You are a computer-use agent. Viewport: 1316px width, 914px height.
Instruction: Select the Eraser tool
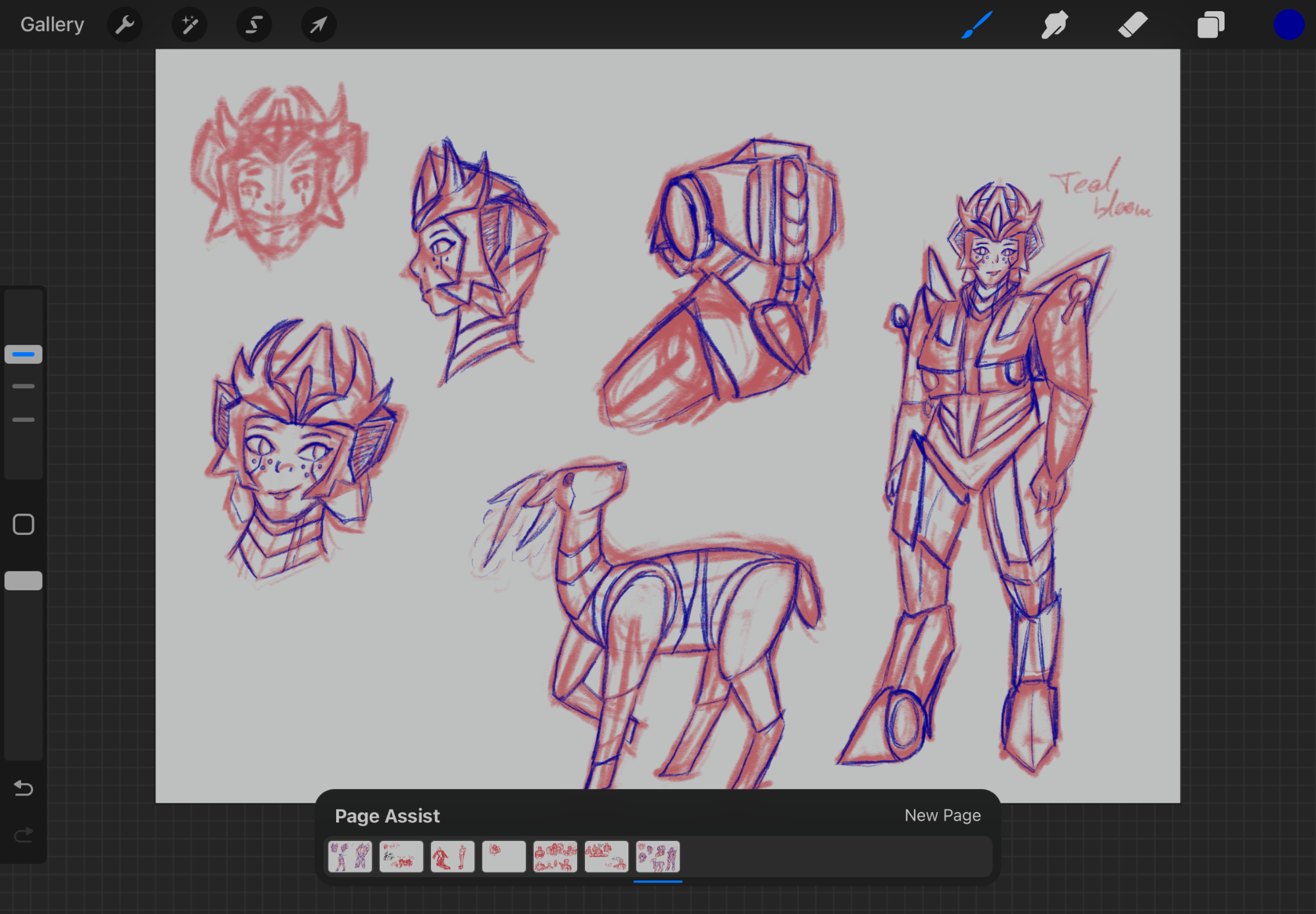(1132, 25)
